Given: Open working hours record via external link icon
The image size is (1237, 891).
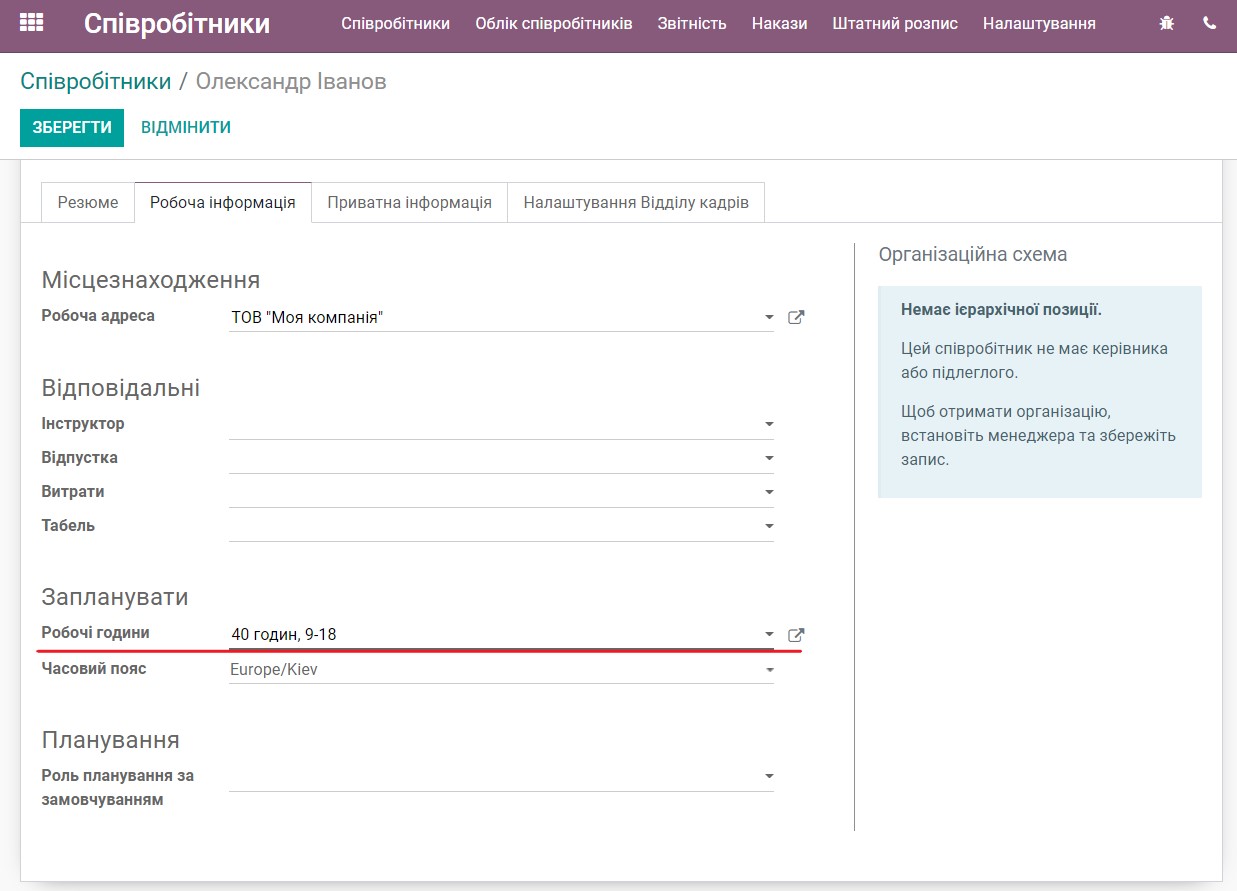Looking at the screenshot, I should point(795,632).
